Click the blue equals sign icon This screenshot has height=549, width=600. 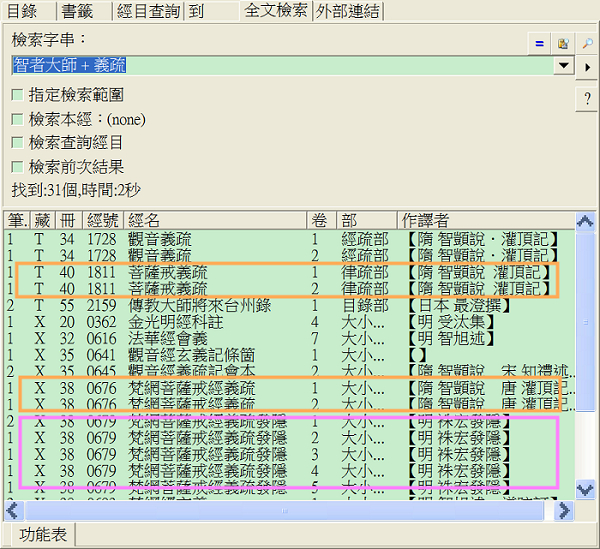[539, 43]
